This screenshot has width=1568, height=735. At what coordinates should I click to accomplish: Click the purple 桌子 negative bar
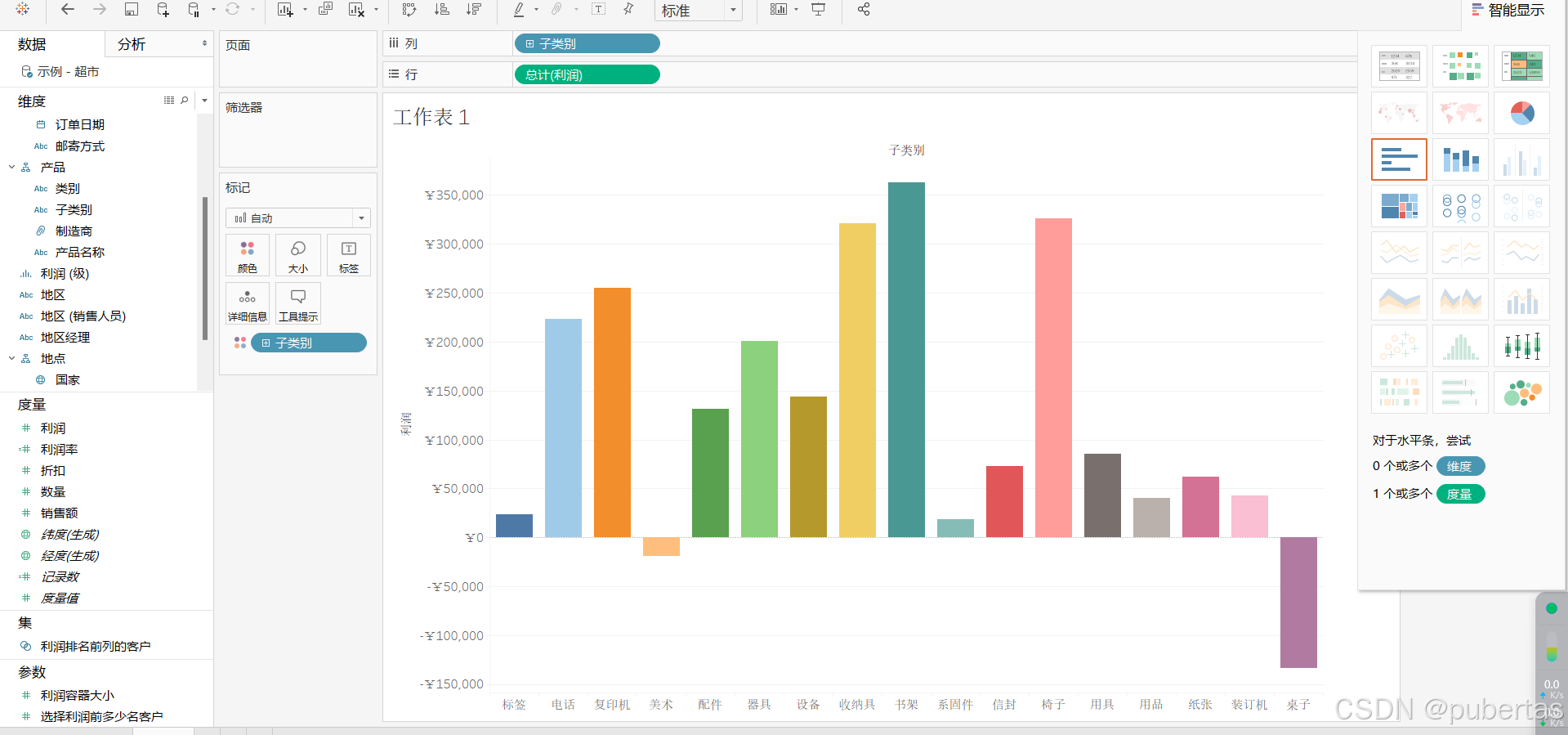coord(1298,603)
